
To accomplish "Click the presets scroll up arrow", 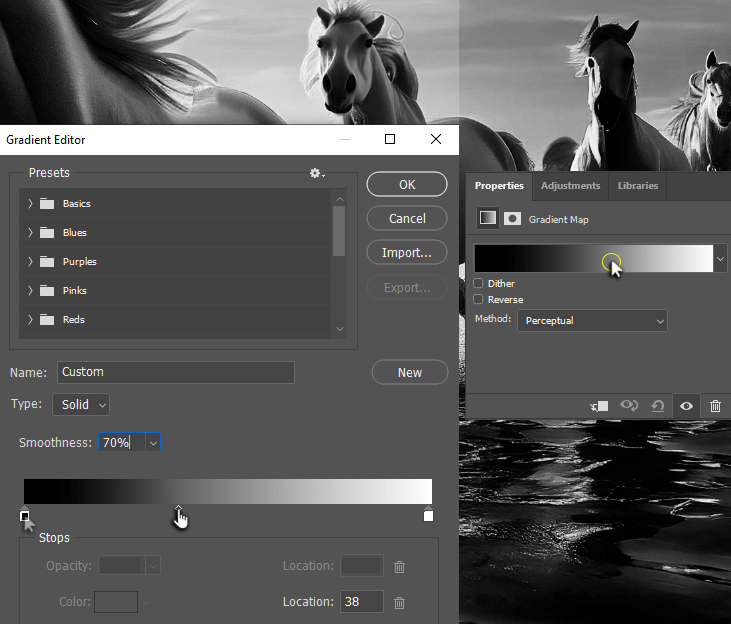I will point(340,199).
